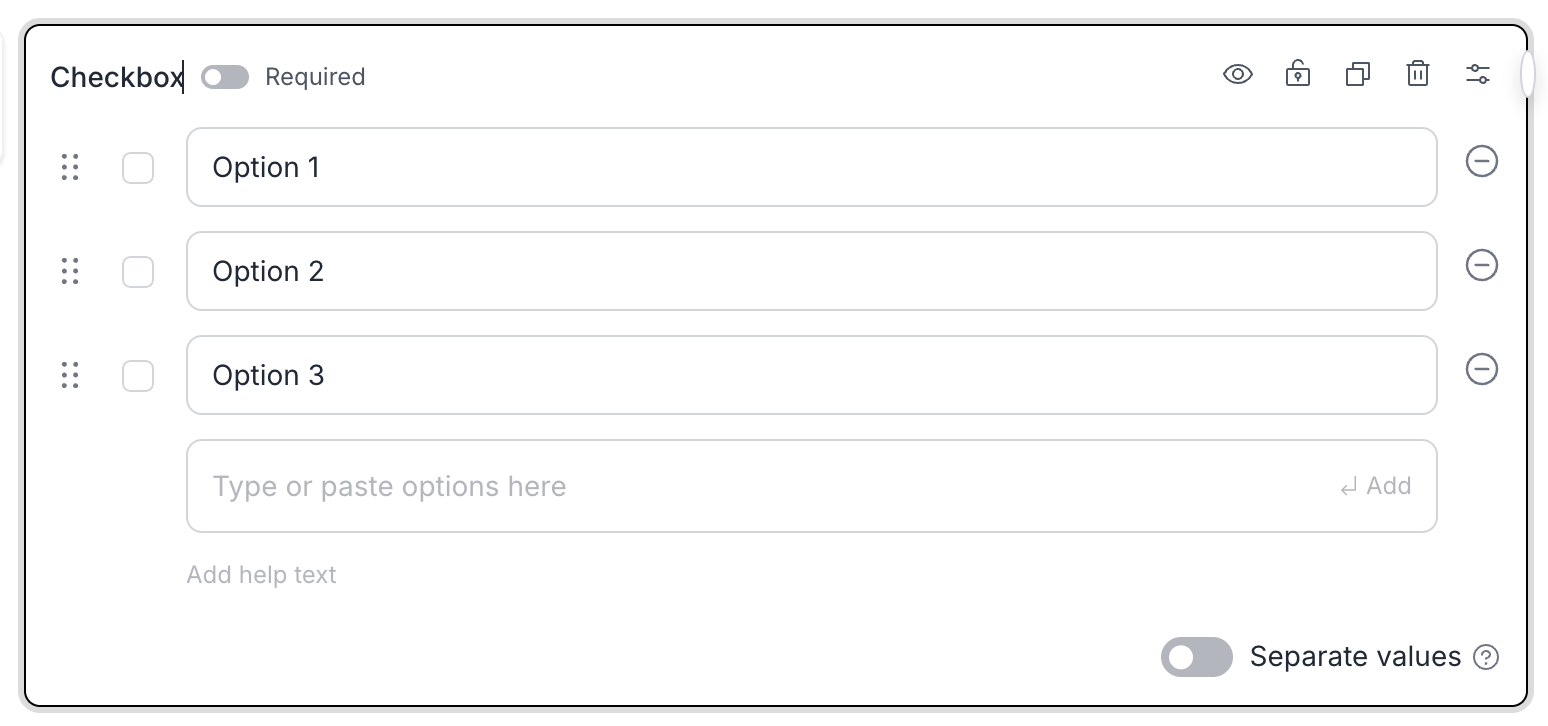Check the Option 1 checkbox
1548x726 pixels.
(x=138, y=168)
